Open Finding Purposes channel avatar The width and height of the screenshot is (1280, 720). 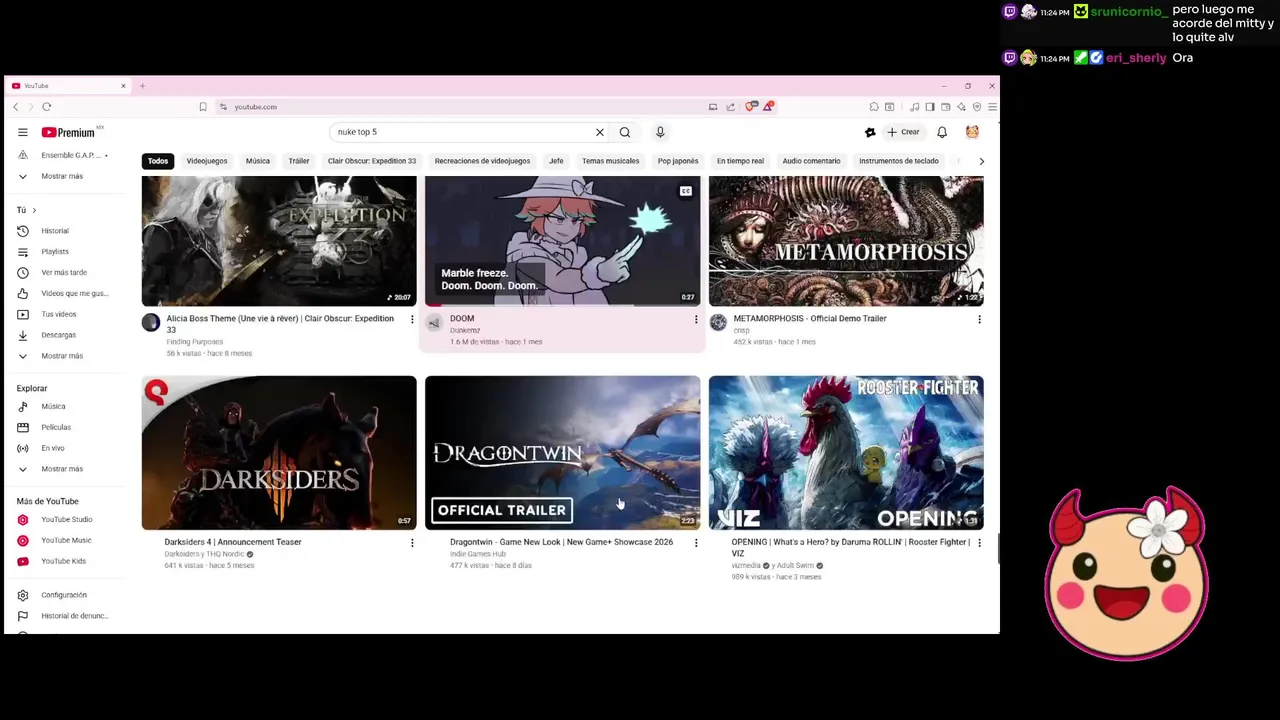(x=151, y=322)
